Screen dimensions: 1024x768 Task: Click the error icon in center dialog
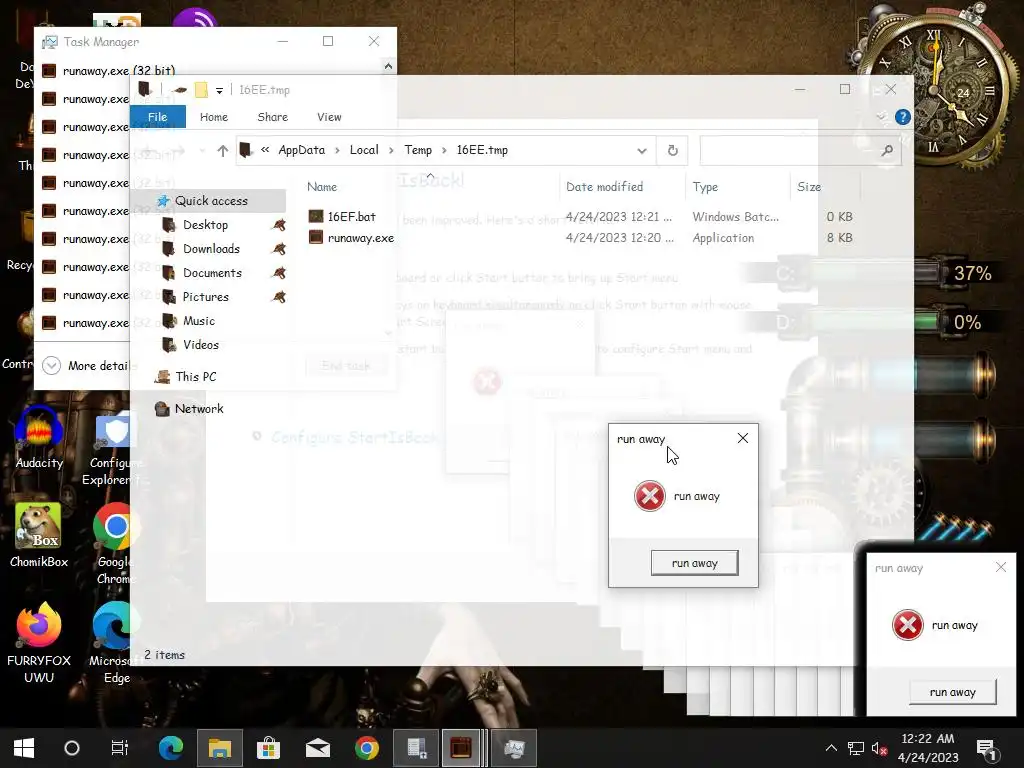[x=650, y=496]
